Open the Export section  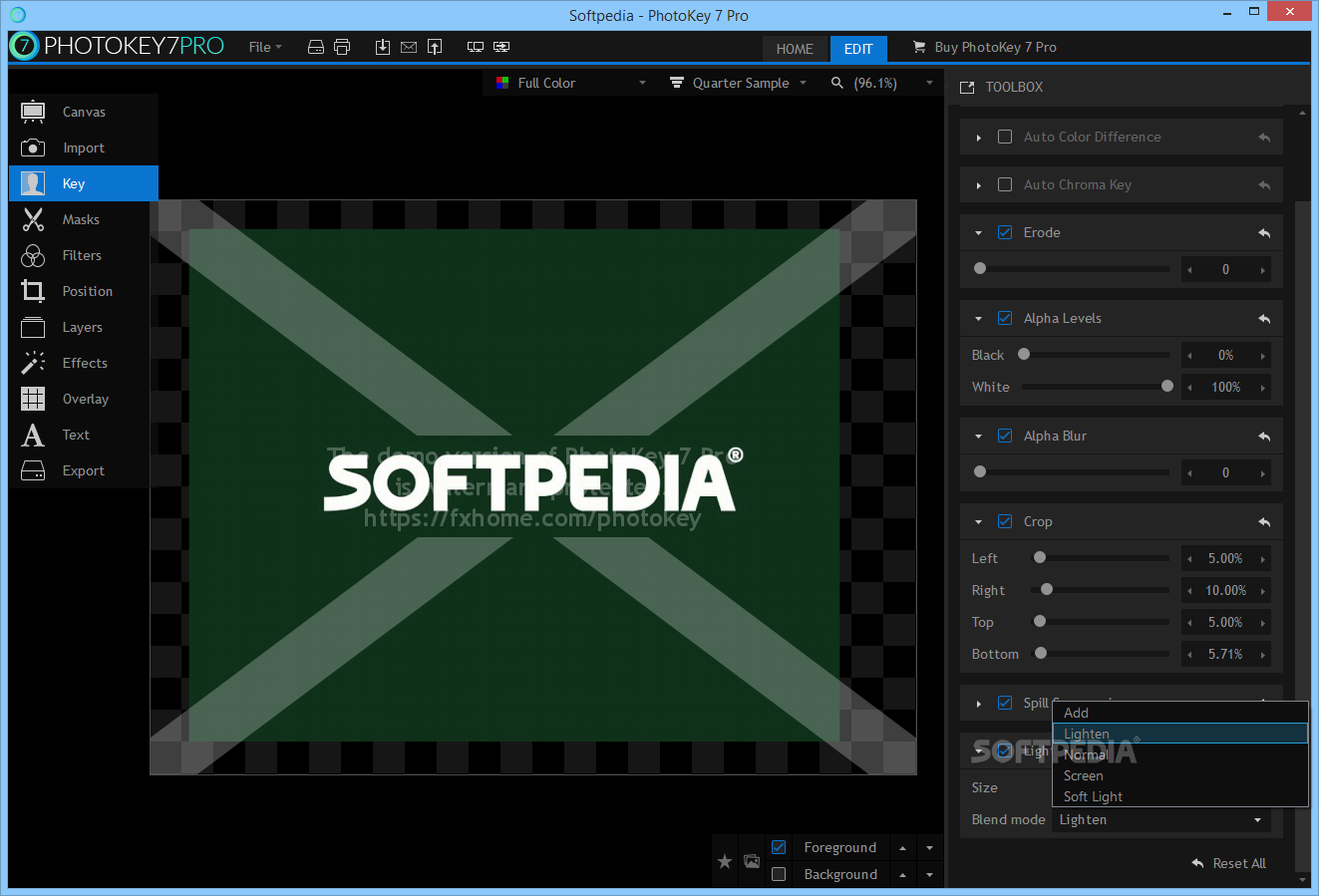point(84,470)
